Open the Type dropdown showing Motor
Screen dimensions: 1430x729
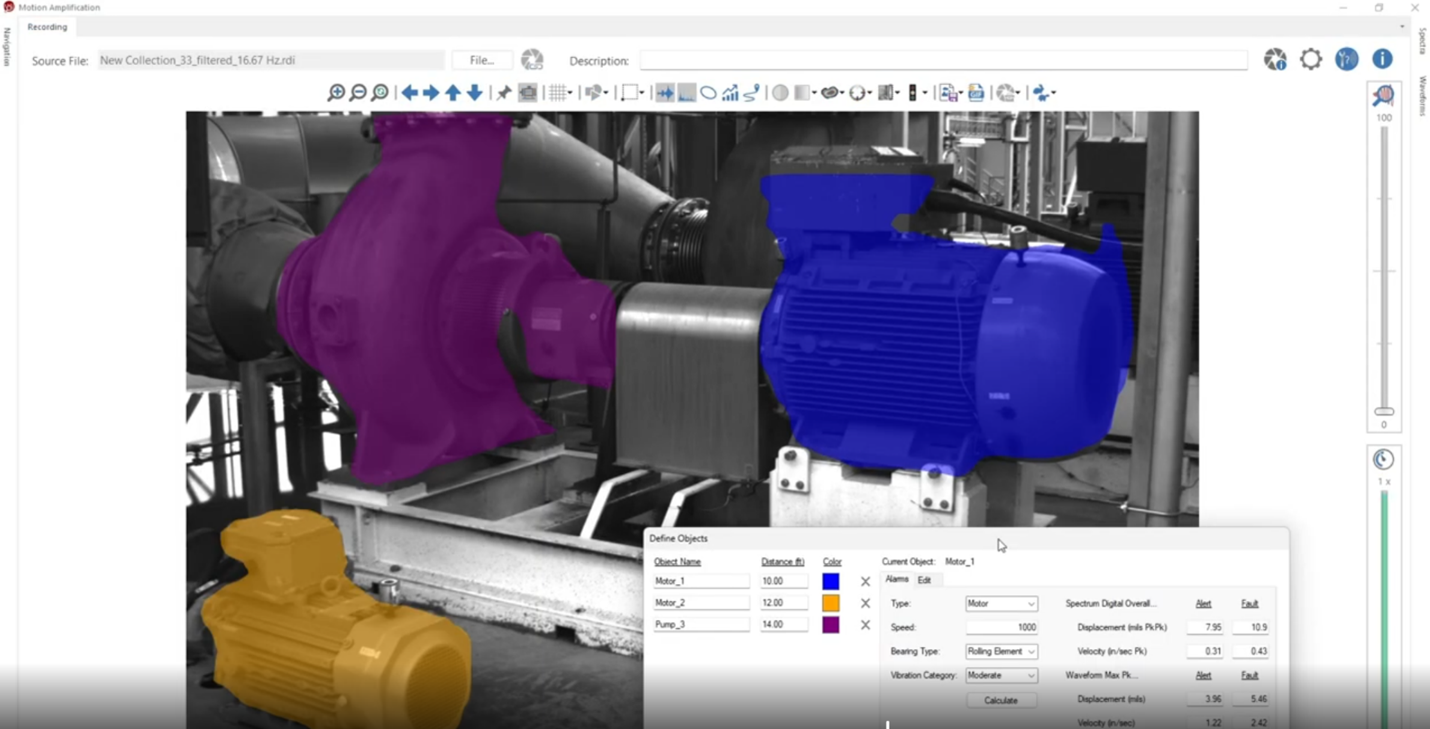coord(1001,604)
